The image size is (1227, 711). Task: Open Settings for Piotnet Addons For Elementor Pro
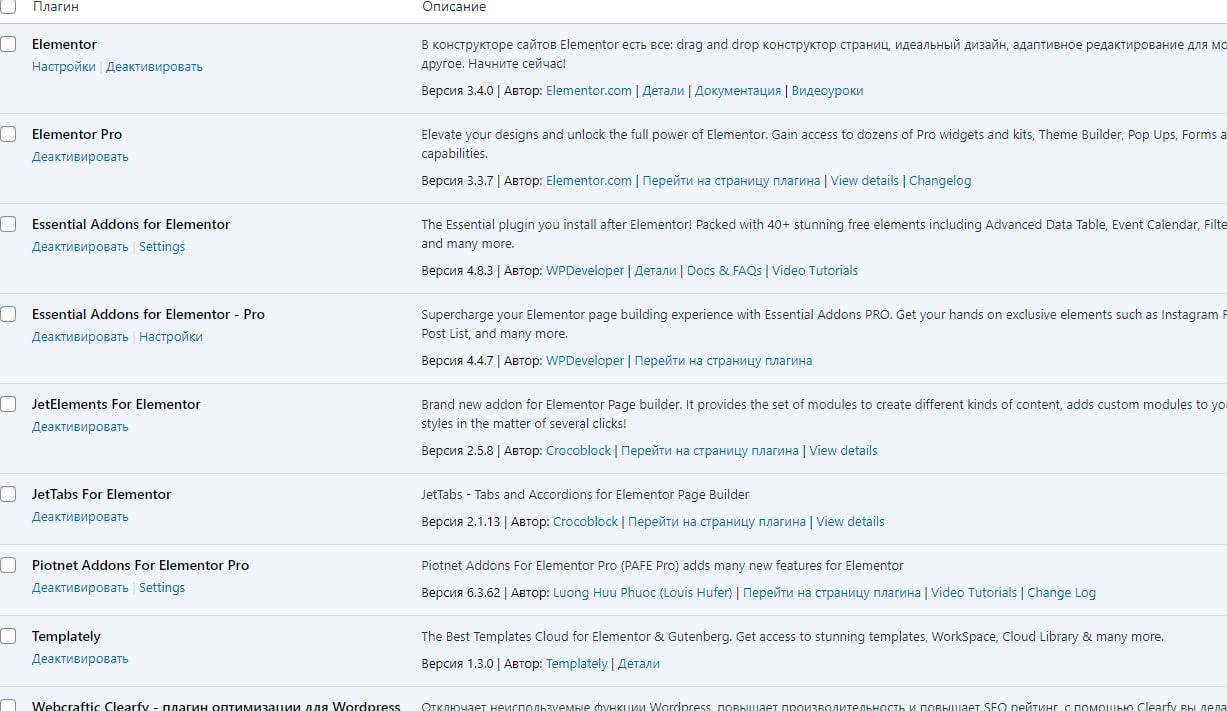pyautogui.click(x=162, y=588)
